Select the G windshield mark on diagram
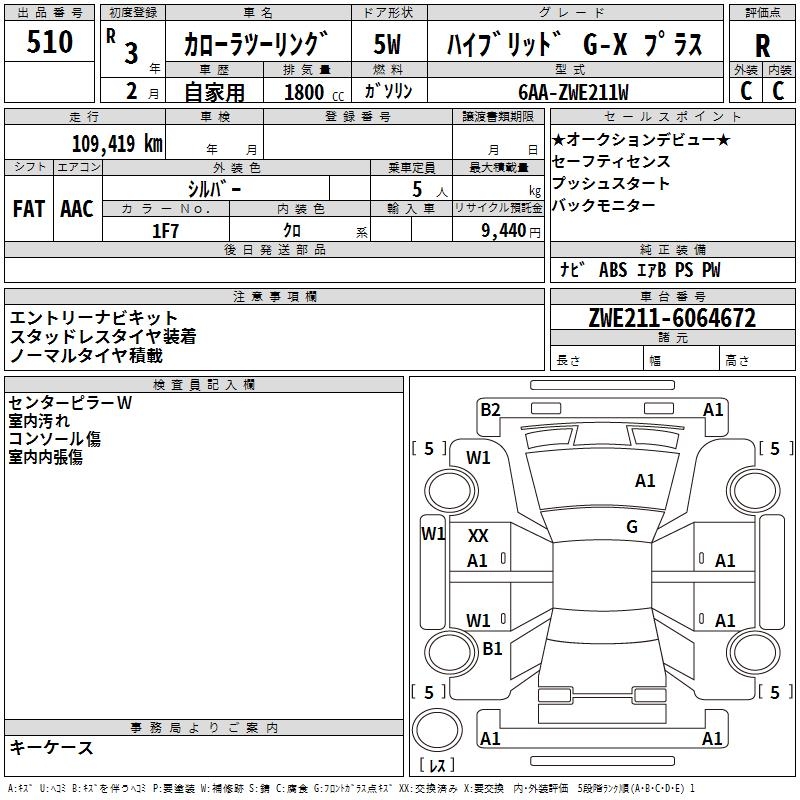 (632, 527)
